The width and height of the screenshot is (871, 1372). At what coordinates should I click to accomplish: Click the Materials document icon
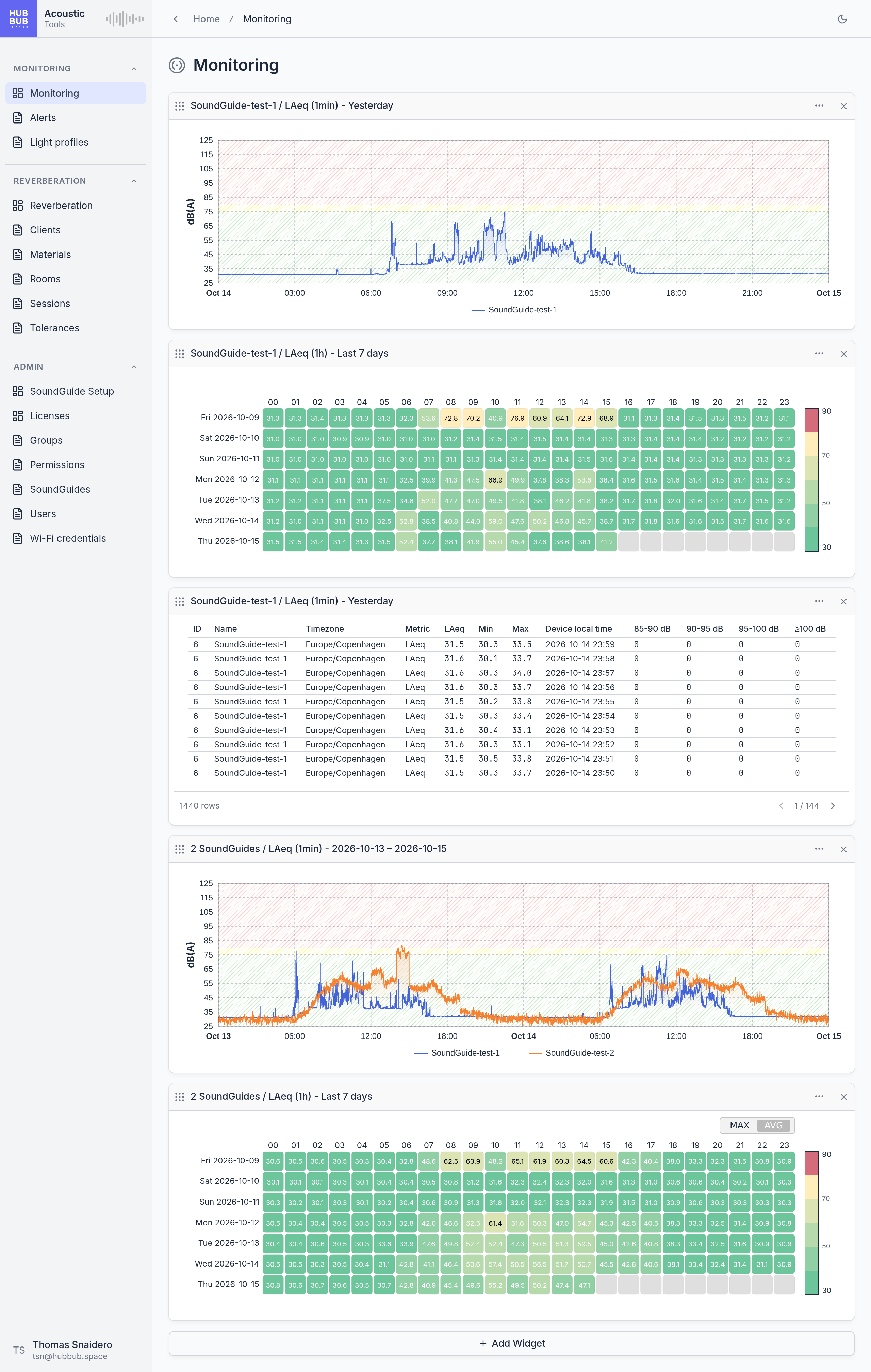[x=18, y=255]
